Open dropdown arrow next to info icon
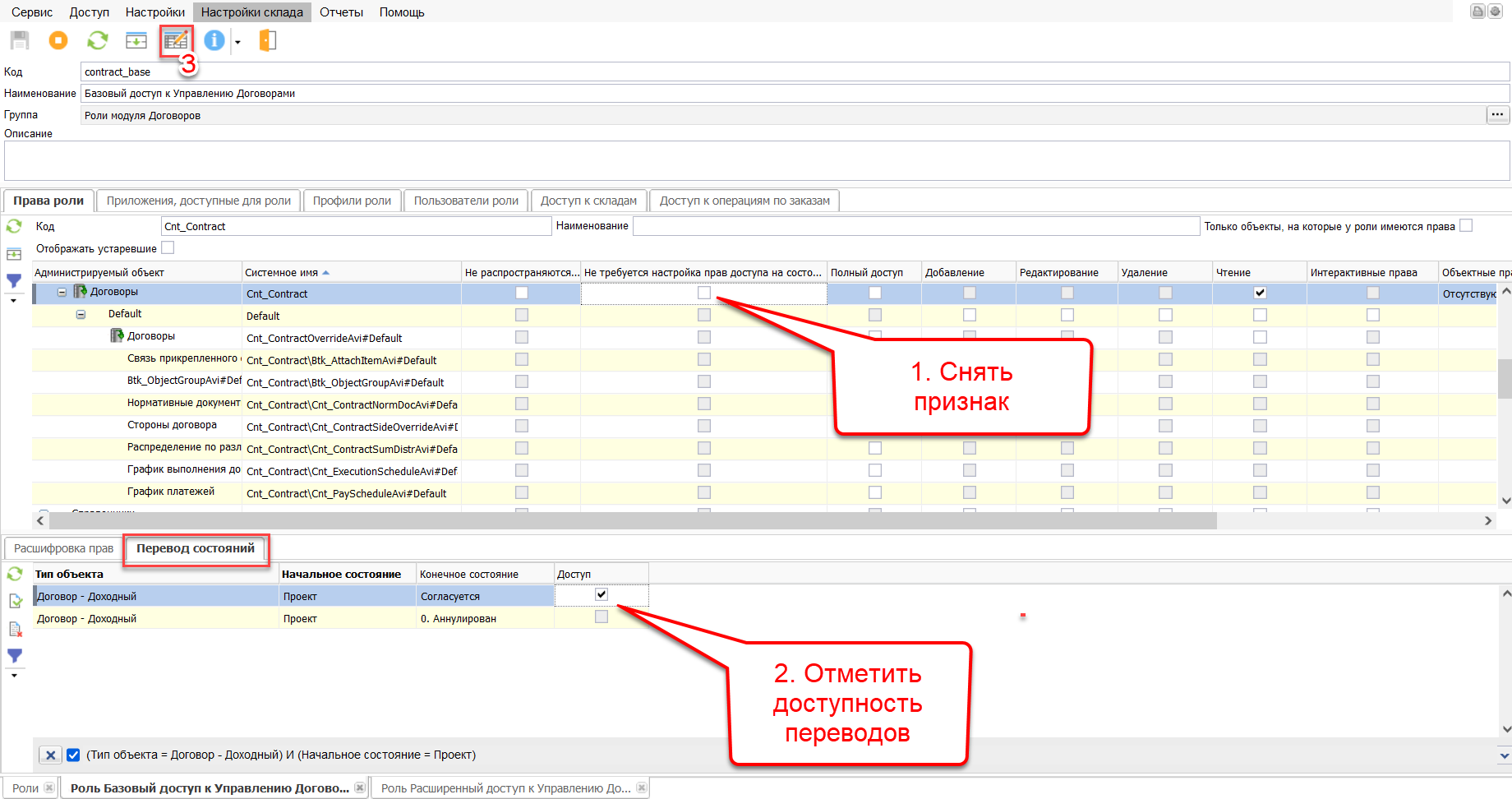The width and height of the screenshot is (1512, 799). tap(237, 42)
